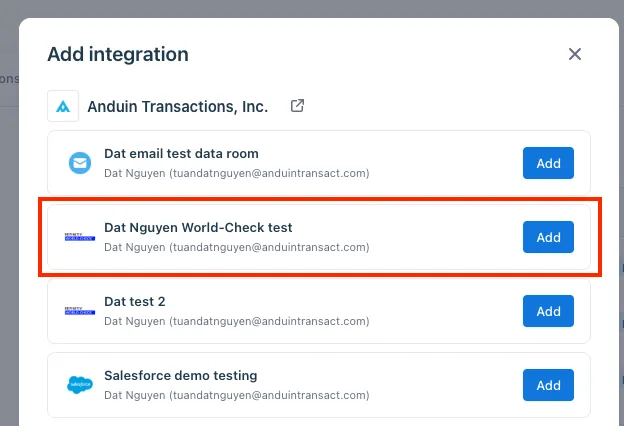Add the Dat email test data room integration
Image resolution: width=624 pixels, height=426 pixels.
[x=548, y=163]
